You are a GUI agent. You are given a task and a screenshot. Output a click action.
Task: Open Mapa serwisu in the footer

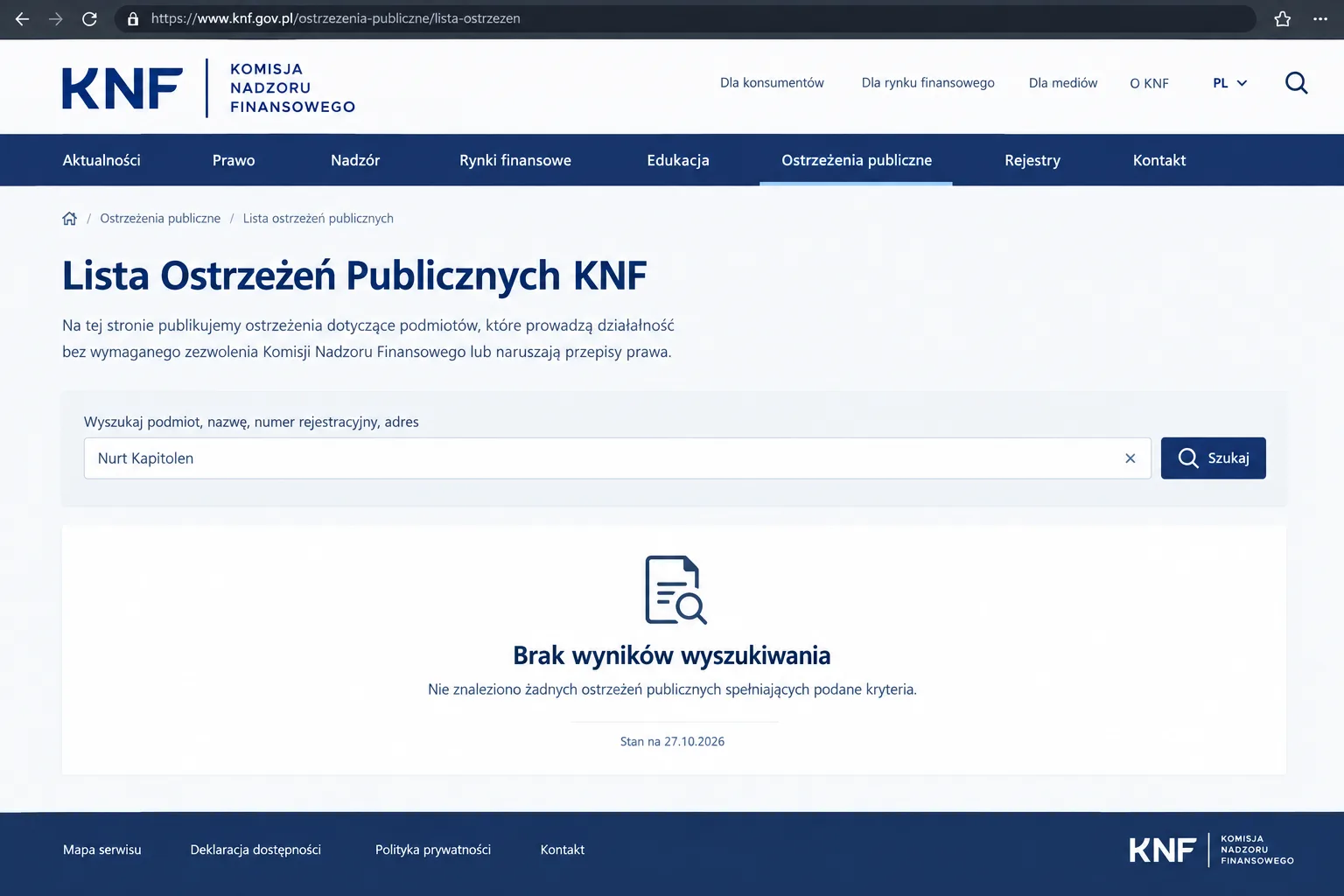[102, 850]
